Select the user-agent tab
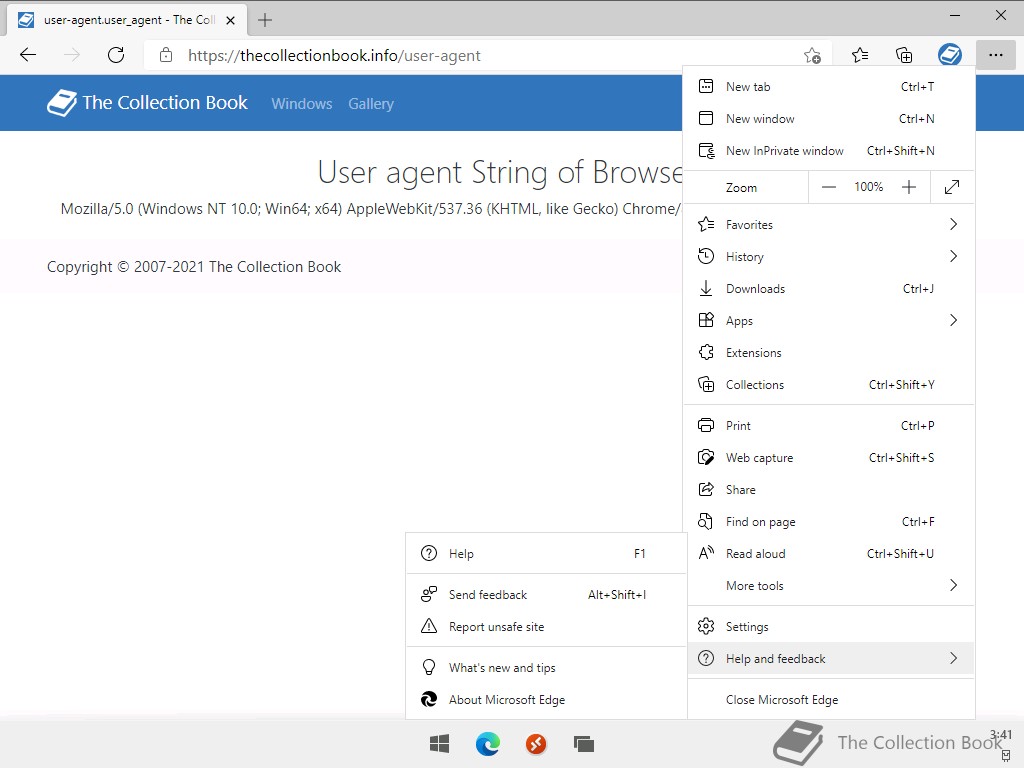Viewport: 1024px width, 768px height. pos(127,20)
